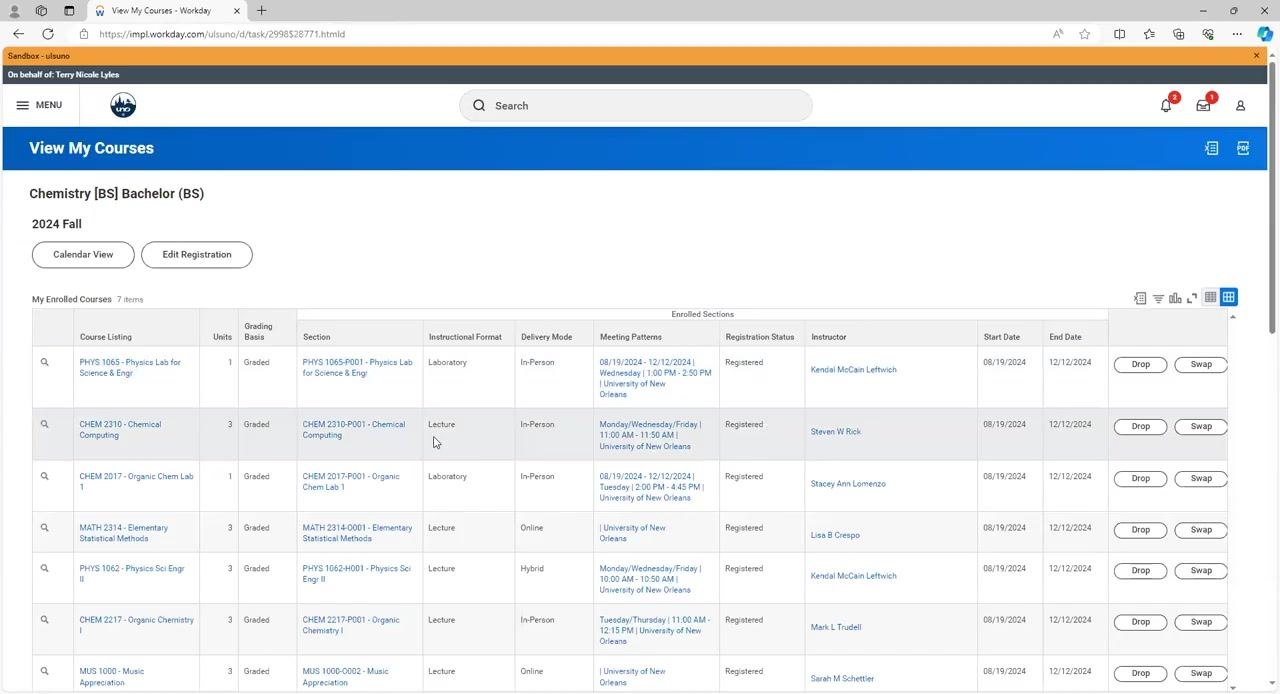Open magnifier for CHEM 2310 row

44,424
